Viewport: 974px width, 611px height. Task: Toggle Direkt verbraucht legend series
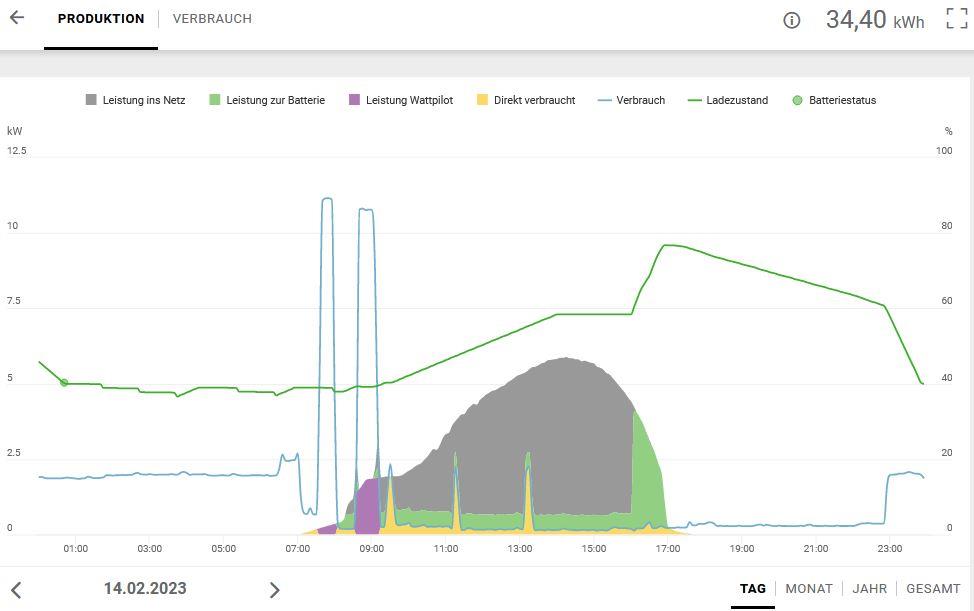tap(526, 100)
